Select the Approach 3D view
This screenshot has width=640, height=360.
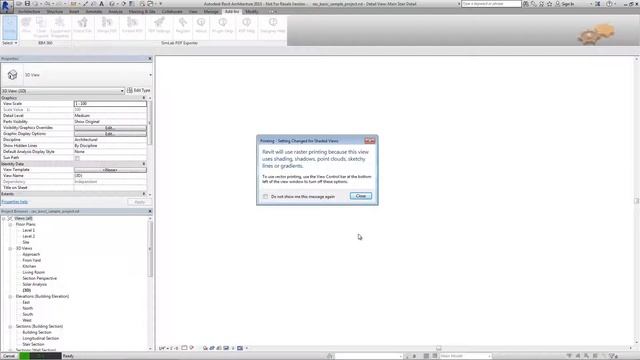31,254
